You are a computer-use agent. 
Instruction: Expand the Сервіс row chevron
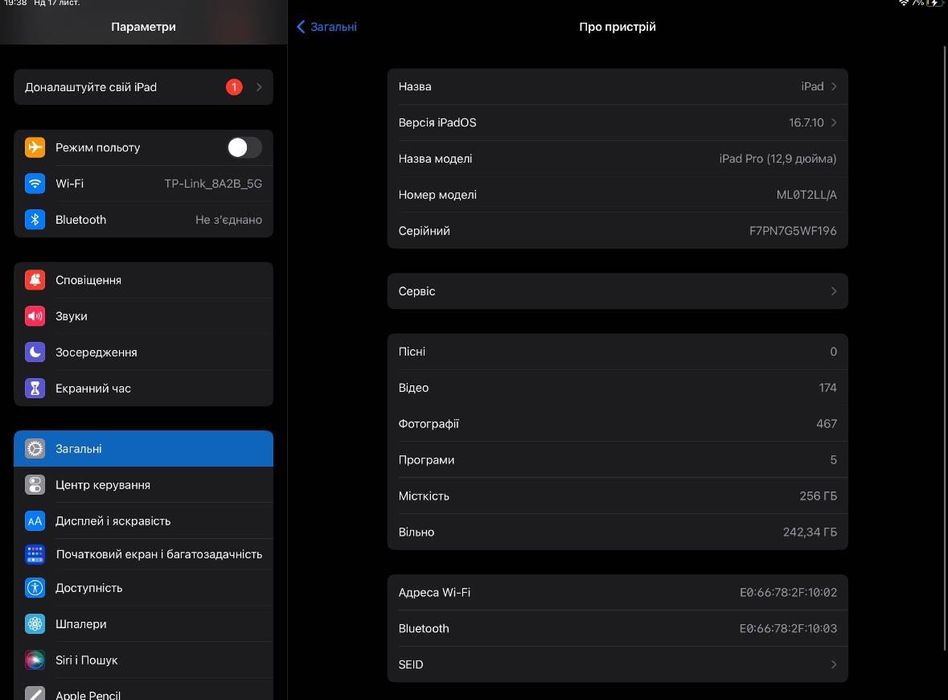834,291
